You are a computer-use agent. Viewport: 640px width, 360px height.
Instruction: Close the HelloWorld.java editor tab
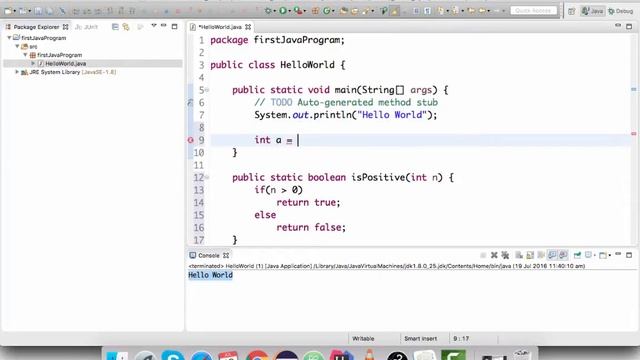(x=248, y=27)
